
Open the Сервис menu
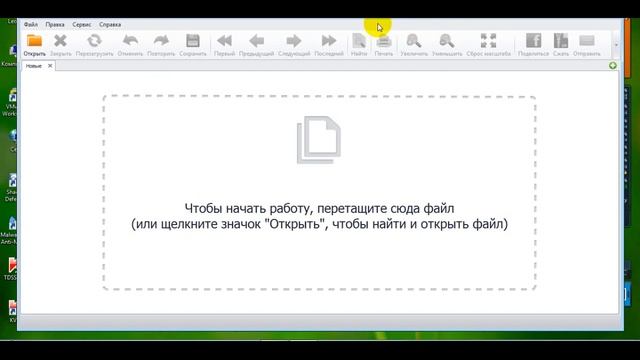pyautogui.click(x=82, y=24)
